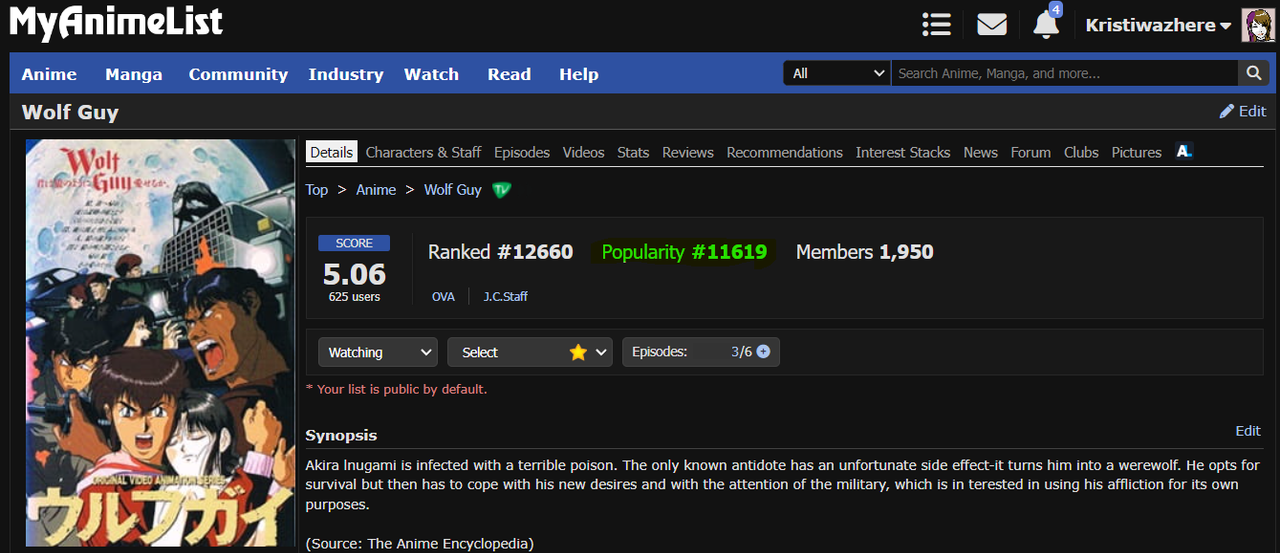Switch to the Clubs tab
Image resolution: width=1280 pixels, height=553 pixels.
1081,152
